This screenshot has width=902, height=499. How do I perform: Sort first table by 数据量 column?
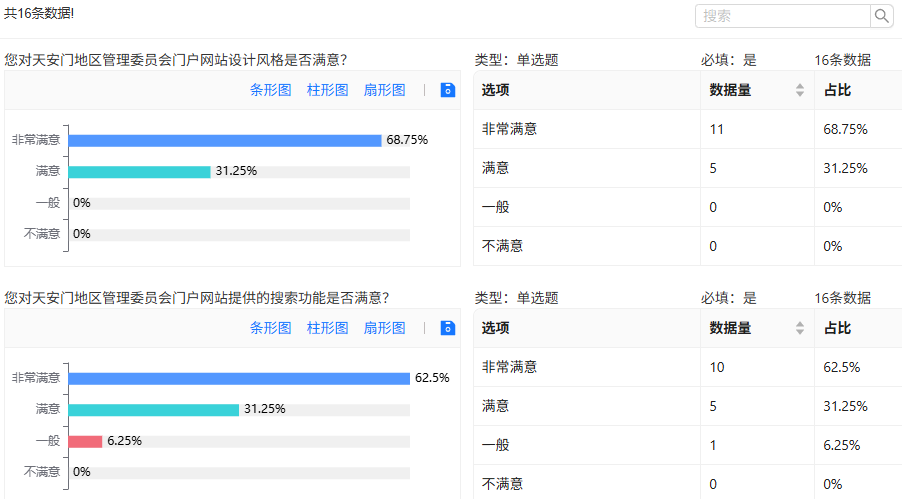pyautogui.click(x=799, y=91)
